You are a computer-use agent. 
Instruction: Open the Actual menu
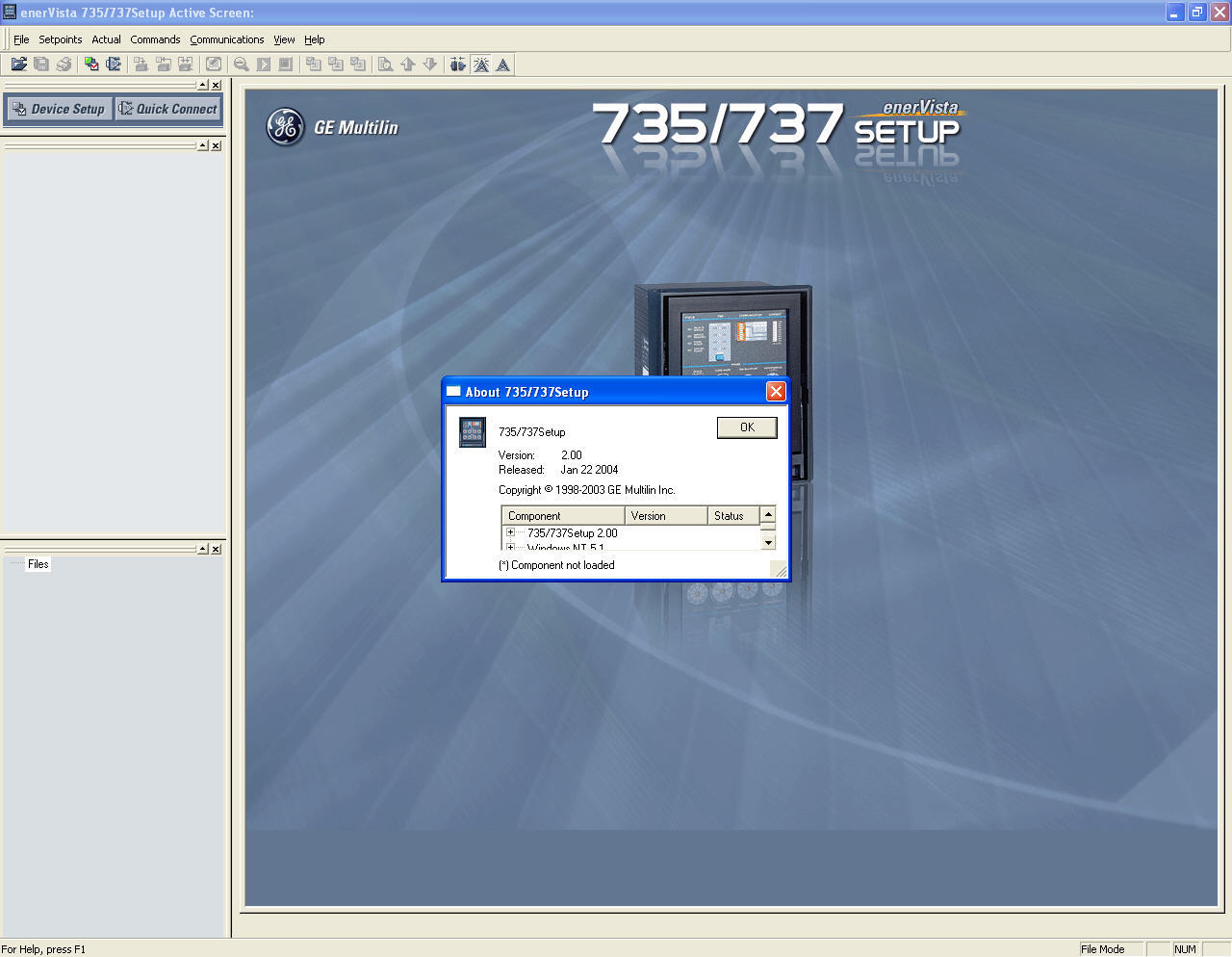coord(106,39)
